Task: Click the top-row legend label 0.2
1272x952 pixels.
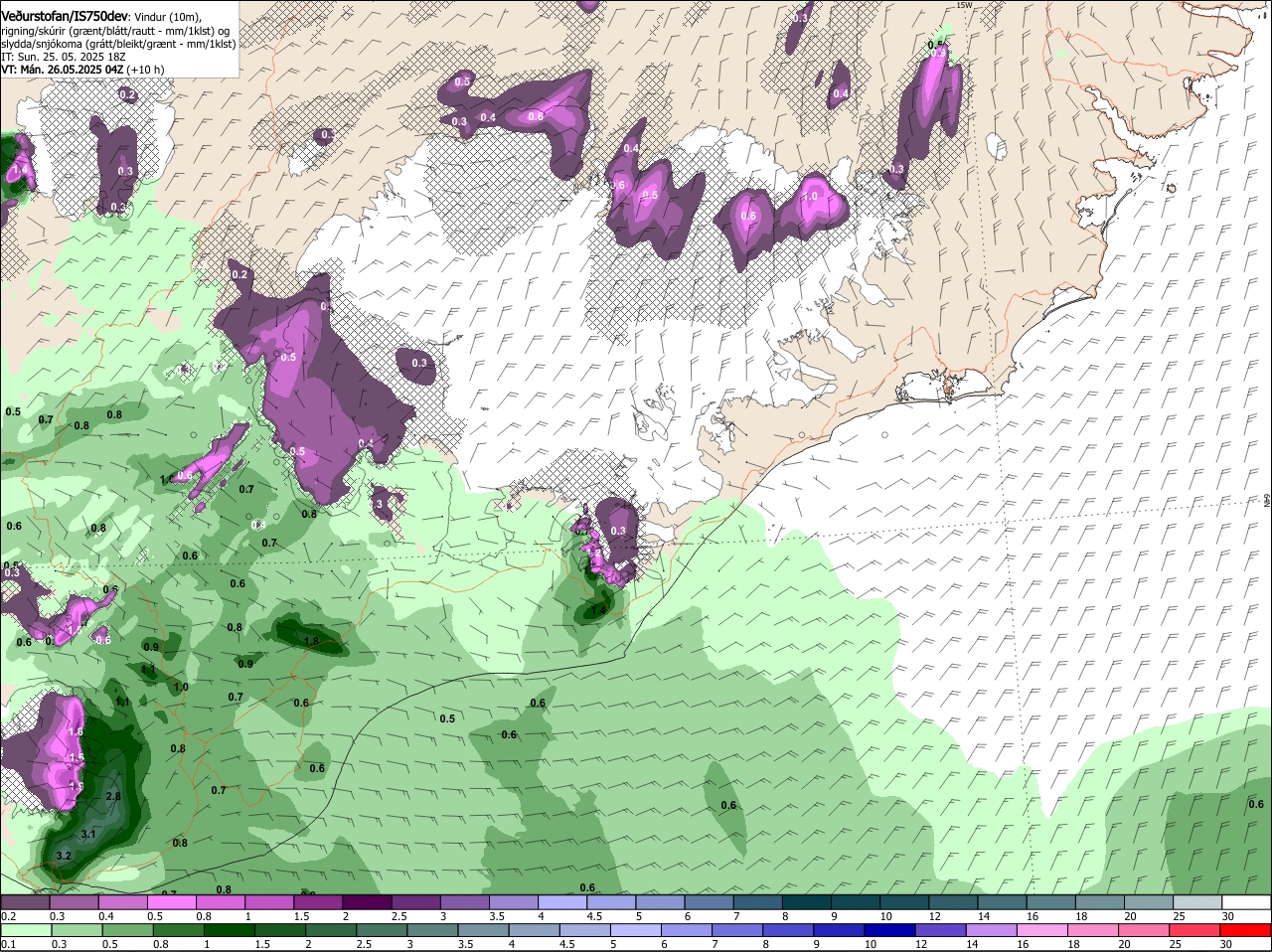Action: pos(8,915)
